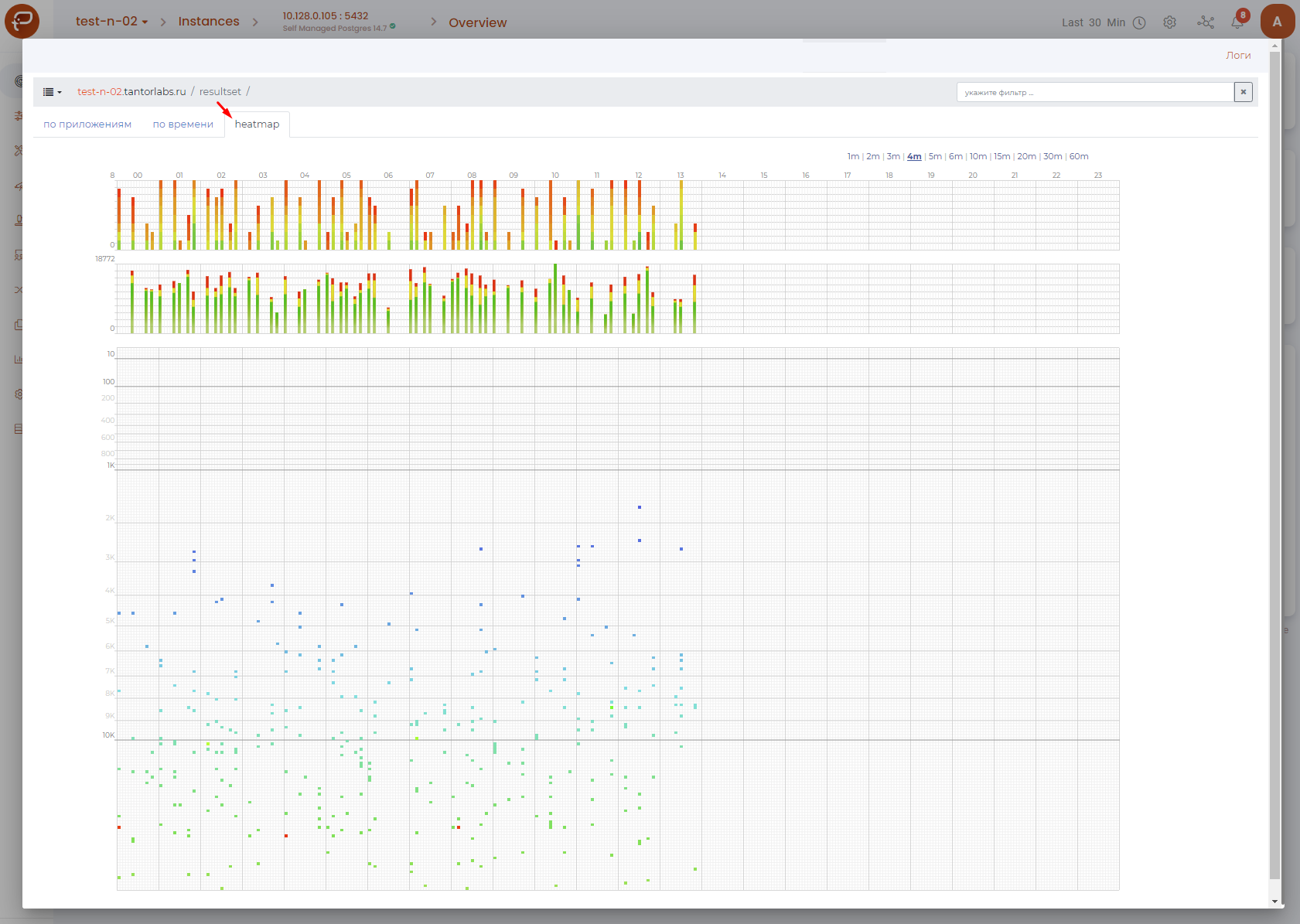
Task: Switch to the 'по приложениям' tab
Action: (x=87, y=124)
